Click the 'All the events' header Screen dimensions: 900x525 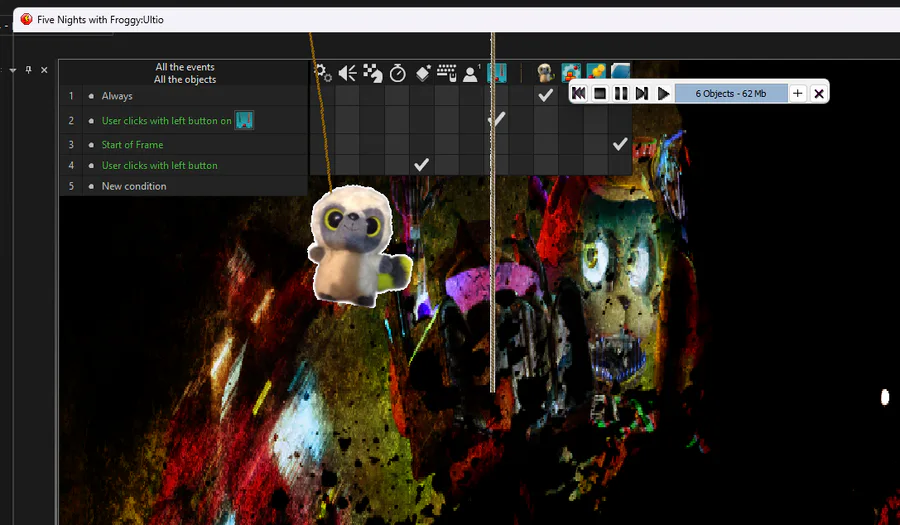coord(185,67)
